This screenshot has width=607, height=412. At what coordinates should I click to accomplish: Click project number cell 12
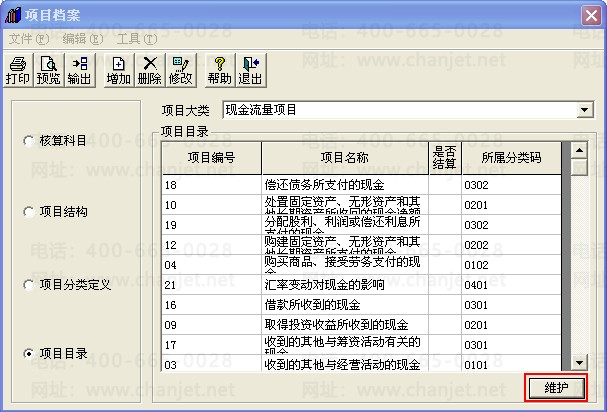(211, 245)
